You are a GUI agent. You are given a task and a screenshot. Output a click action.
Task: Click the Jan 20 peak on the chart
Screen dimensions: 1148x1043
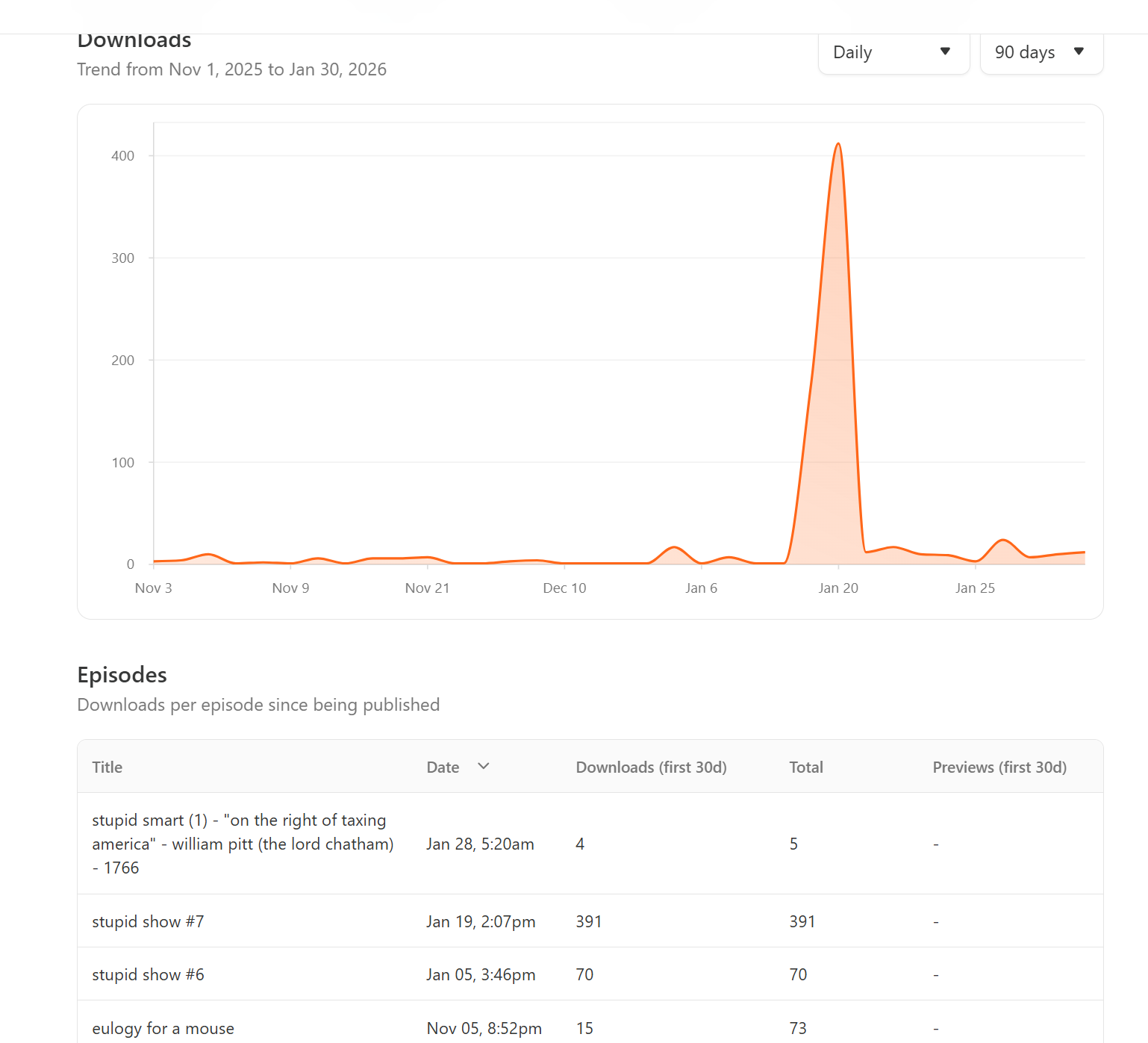click(x=838, y=144)
